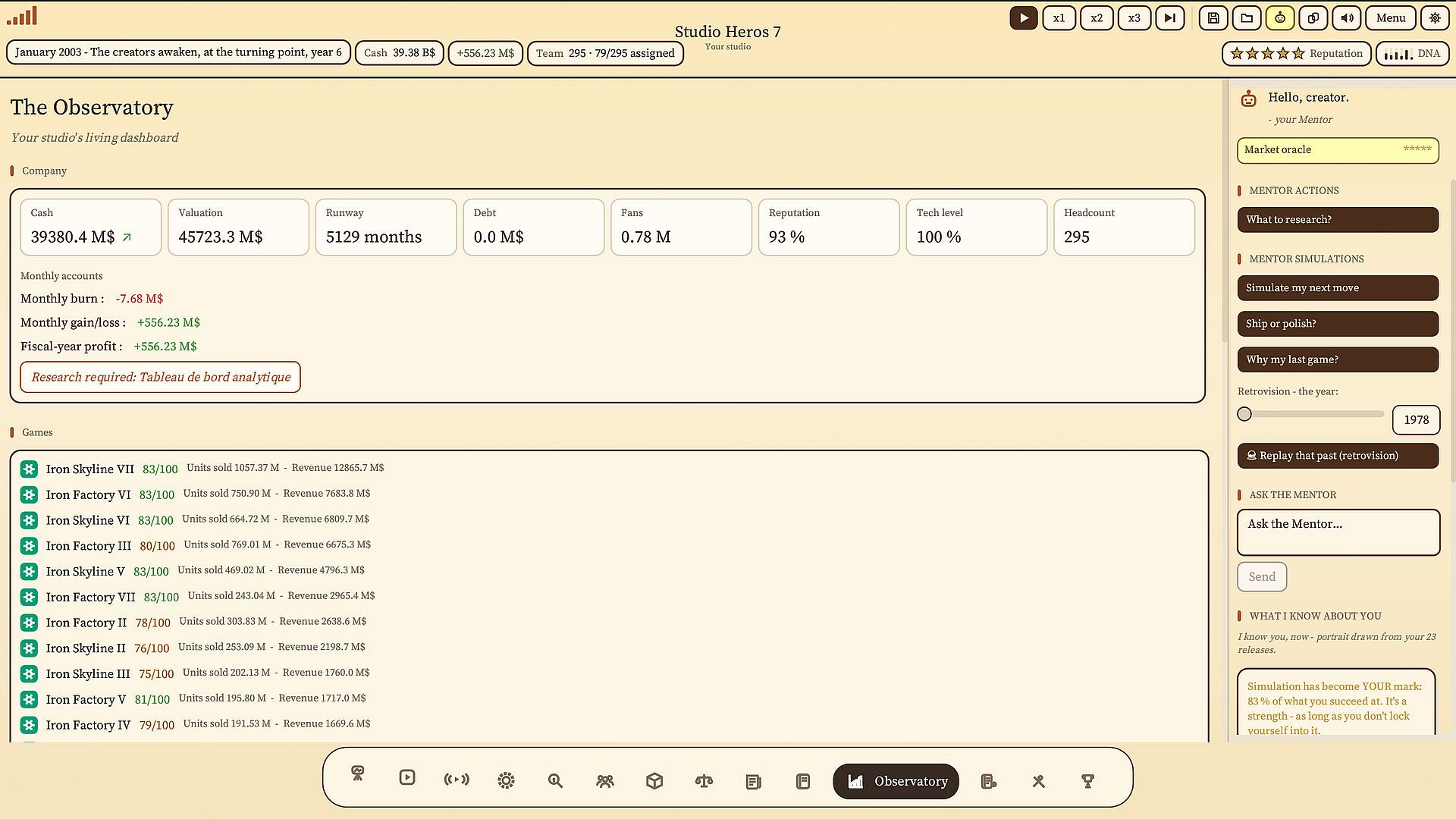Open the balance scales icon in bottom navigation
1456x819 pixels.
pyautogui.click(x=704, y=781)
